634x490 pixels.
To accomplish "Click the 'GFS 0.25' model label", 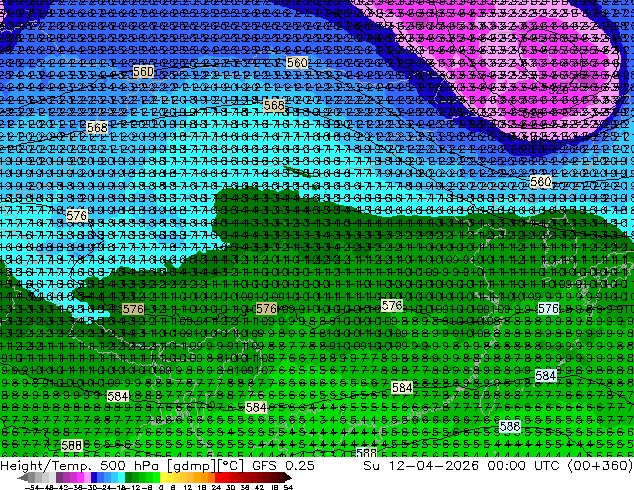I will click(x=283, y=465).
